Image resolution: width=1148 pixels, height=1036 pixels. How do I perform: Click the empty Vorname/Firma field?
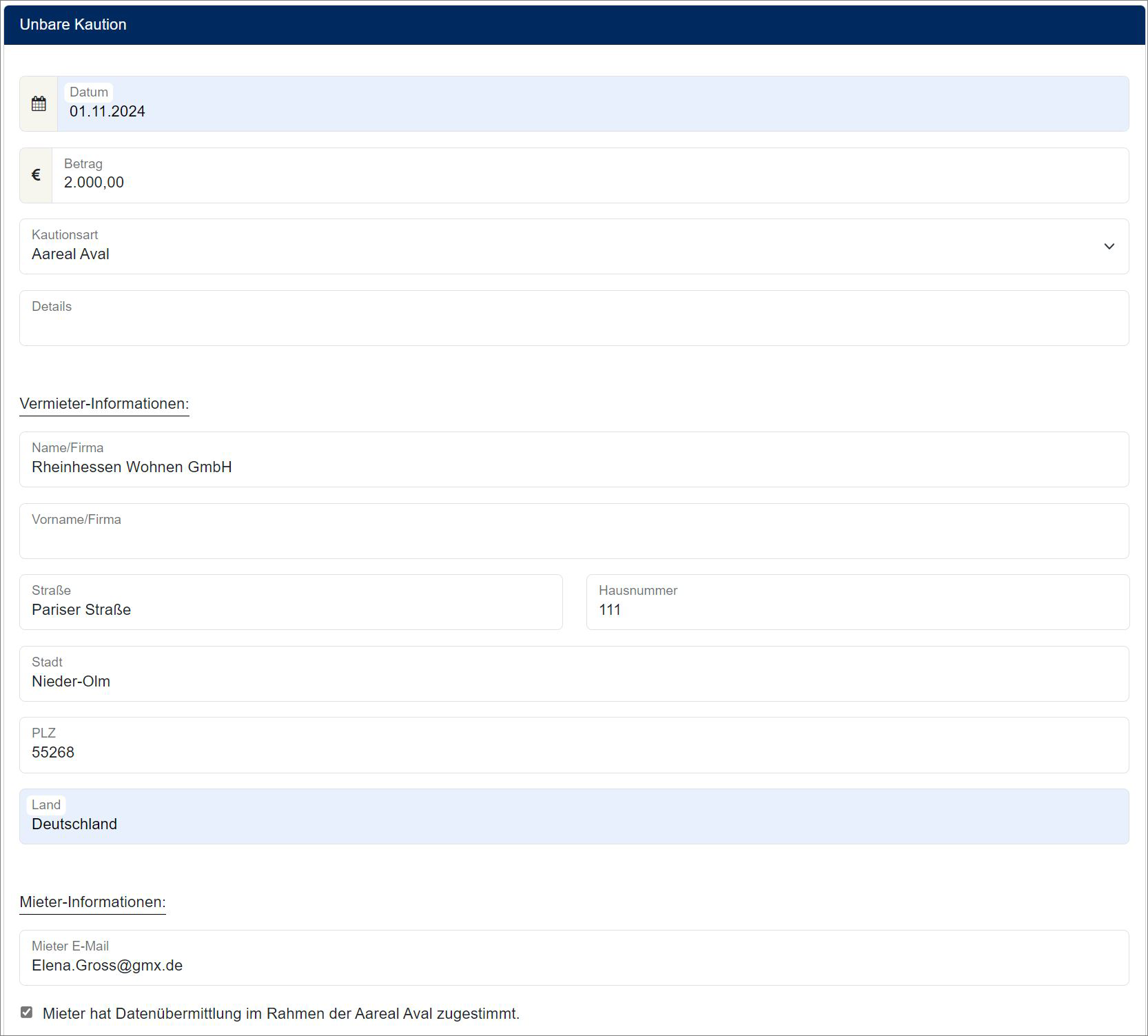click(573, 538)
